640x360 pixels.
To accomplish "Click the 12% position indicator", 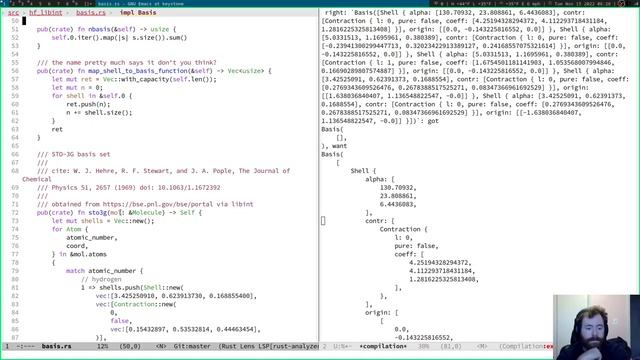I will pyautogui.click(x=102, y=346).
